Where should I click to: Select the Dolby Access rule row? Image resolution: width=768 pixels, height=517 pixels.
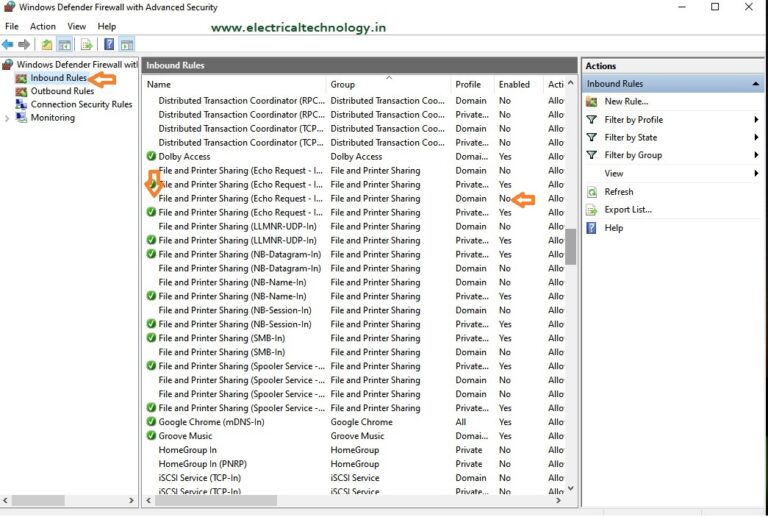(355, 157)
